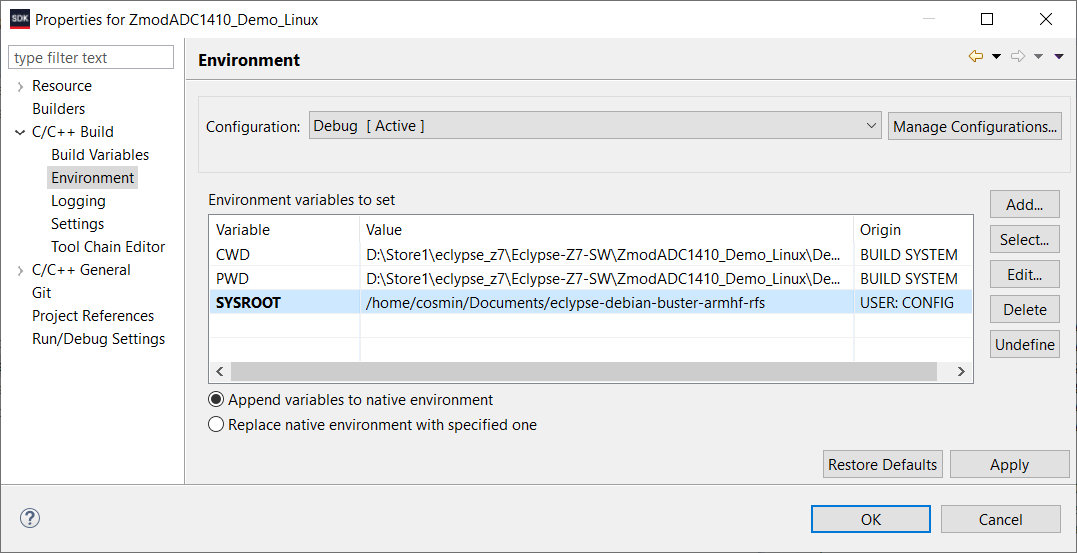Click the Delete button
Screen dimensions: 1077x553
pyautogui.click(x=1024, y=310)
